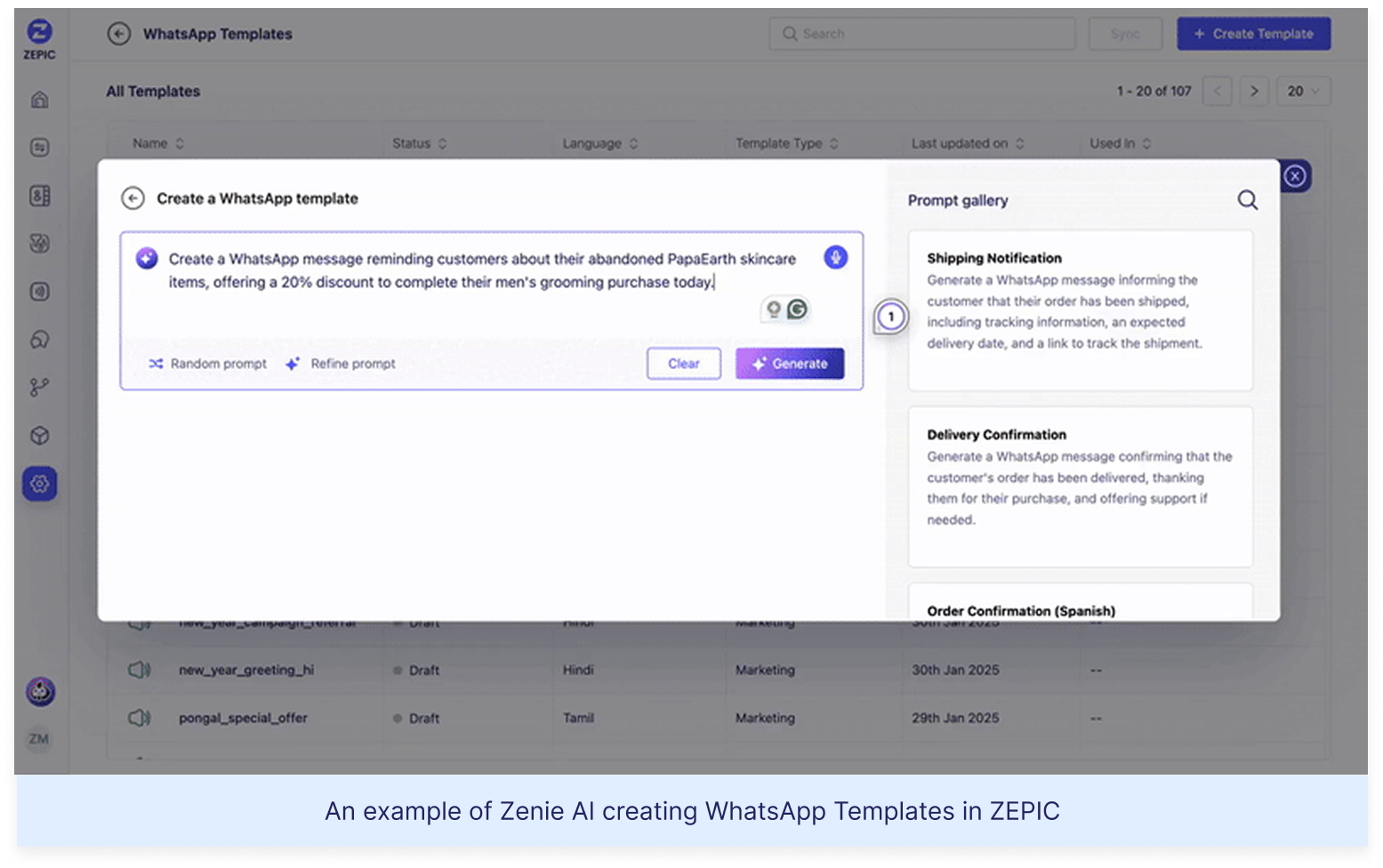Click Refine prompt option
This screenshot has width=1383, height=868.
(x=342, y=364)
